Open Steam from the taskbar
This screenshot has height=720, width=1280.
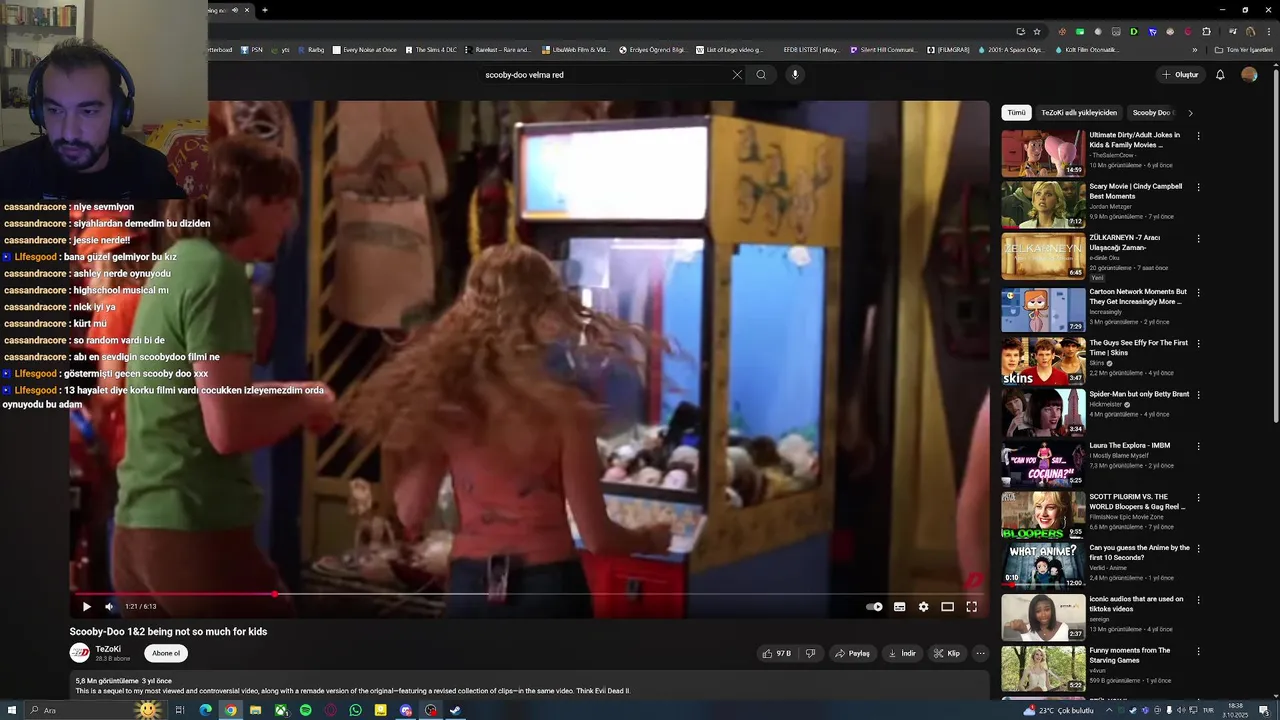coord(455,710)
